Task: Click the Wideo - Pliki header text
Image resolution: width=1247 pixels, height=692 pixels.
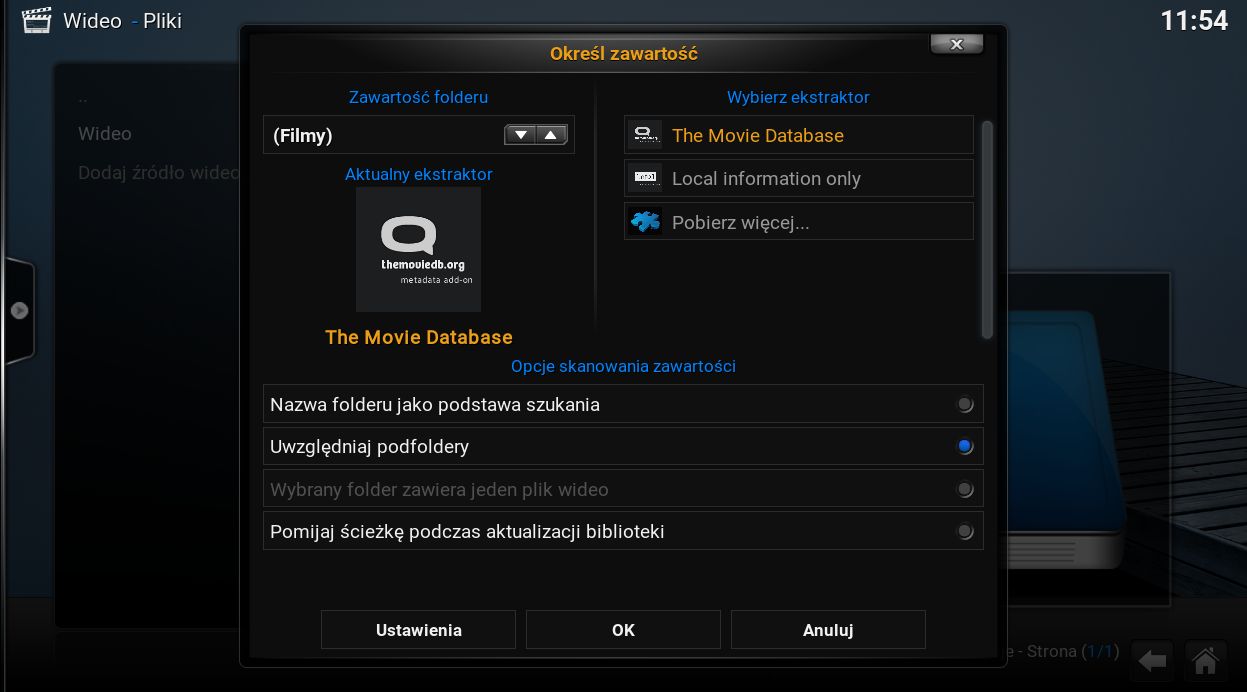Action: click(122, 20)
